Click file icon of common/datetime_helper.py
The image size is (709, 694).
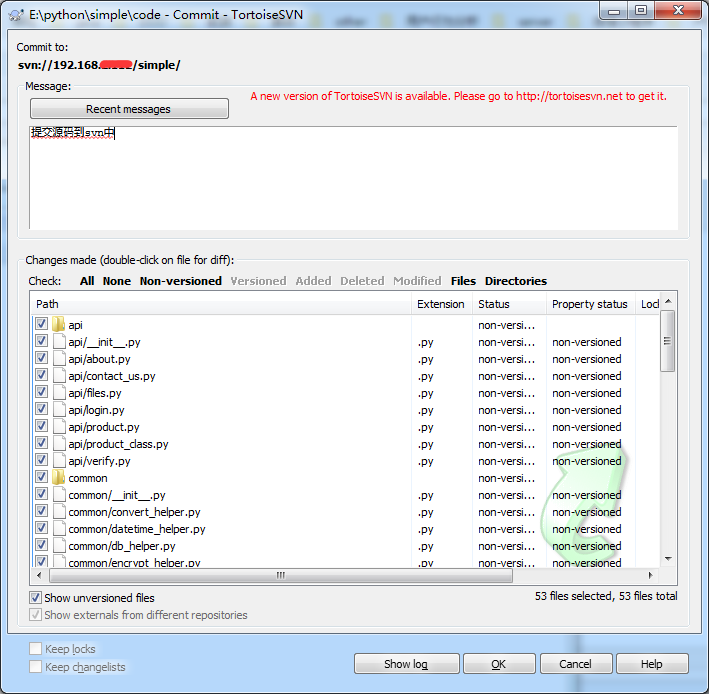59,529
